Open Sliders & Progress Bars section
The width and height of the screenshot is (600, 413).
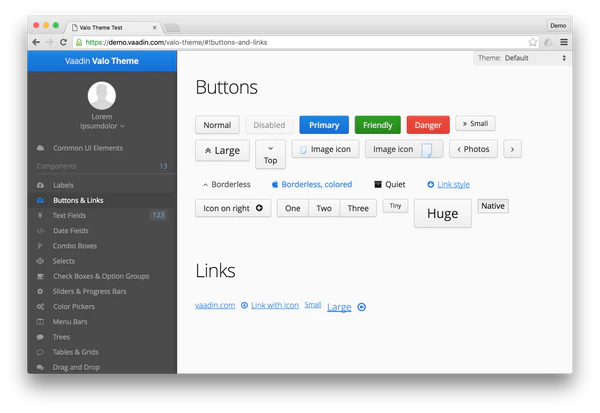coord(90,291)
